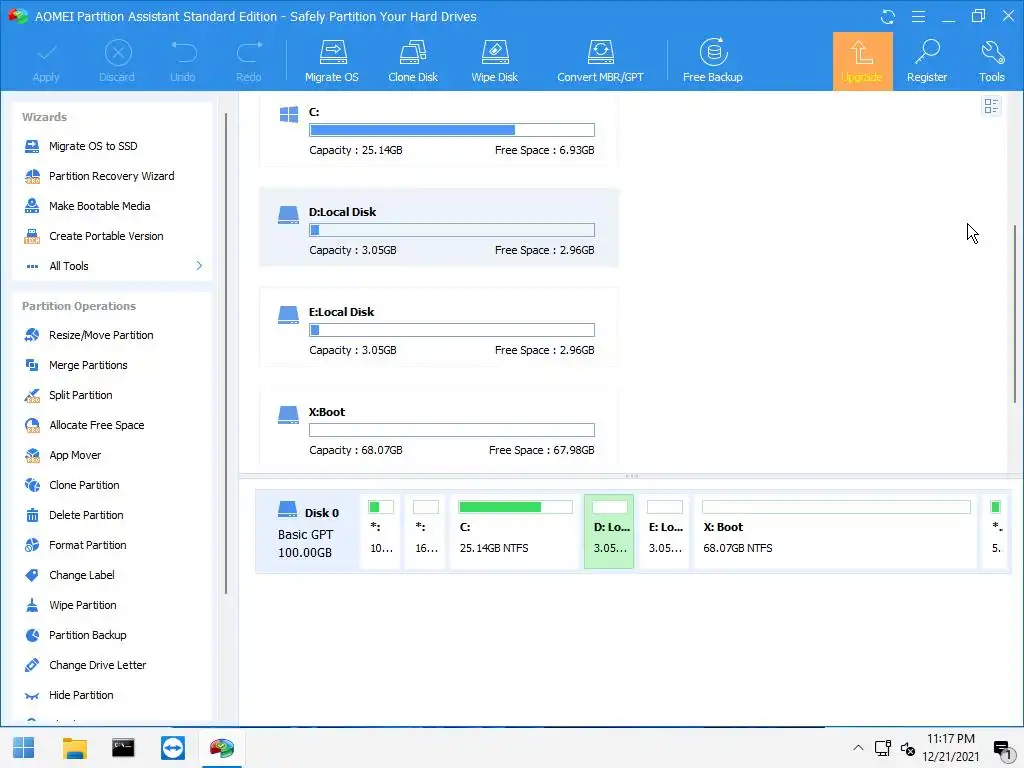1024x768 pixels.
Task: Click the AOMEI Partition Assistant taskbar icon
Action: [221, 748]
